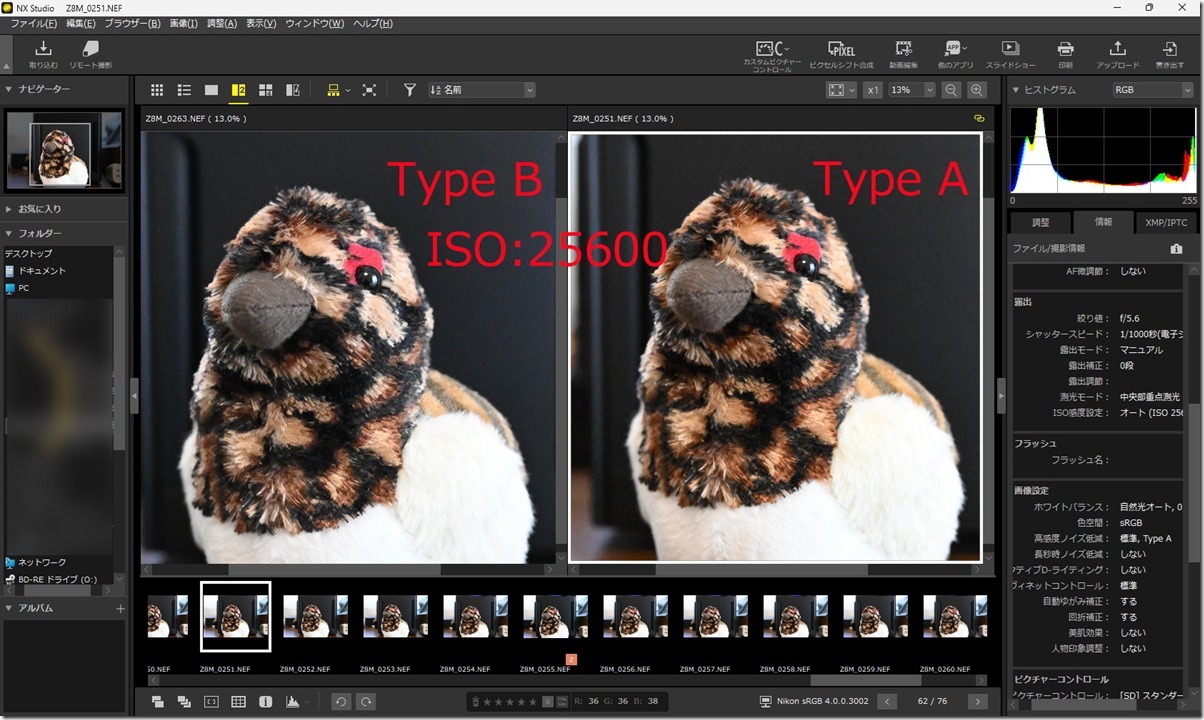This screenshot has width=1204, height=720.
Task: Select thumbnail Z8M_0258.NEF in filmstrip
Action: (x=795, y=616)
